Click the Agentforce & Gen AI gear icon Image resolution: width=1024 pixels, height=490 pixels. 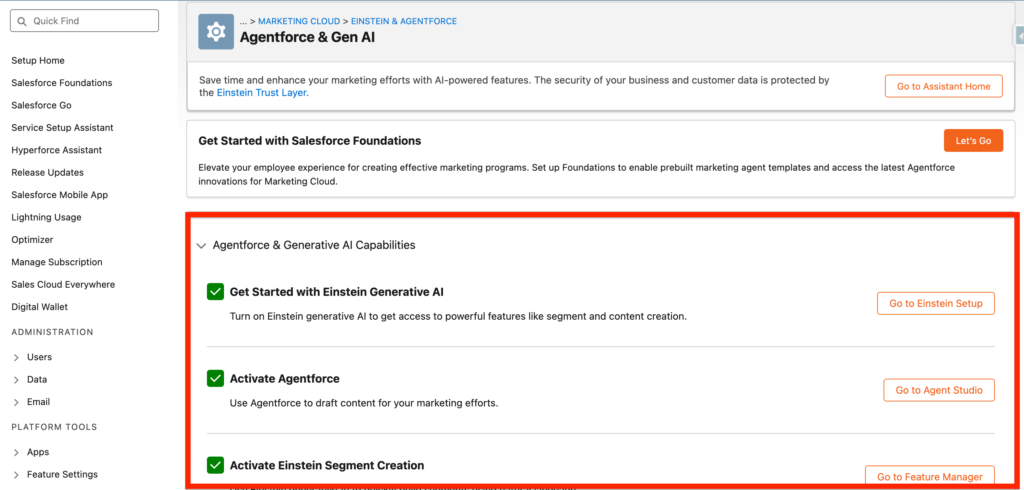[x=215, y=32]
